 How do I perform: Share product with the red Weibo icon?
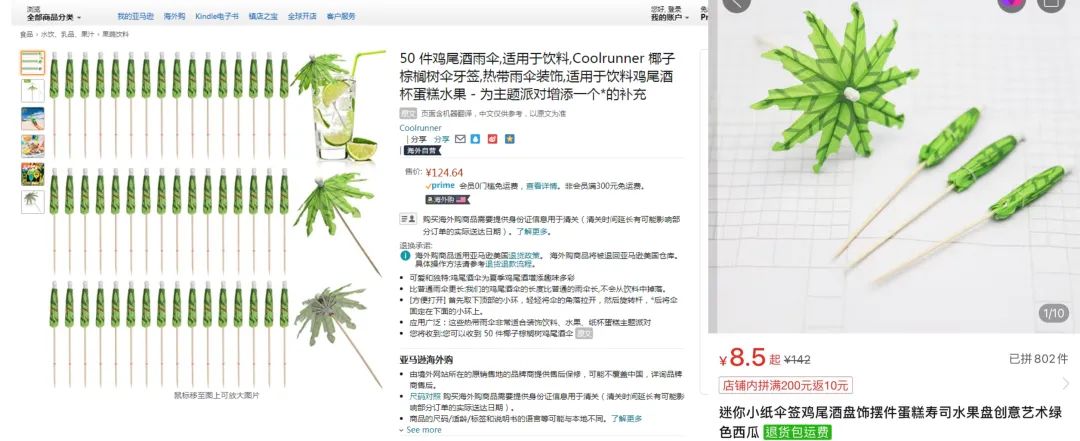(492, 139)
